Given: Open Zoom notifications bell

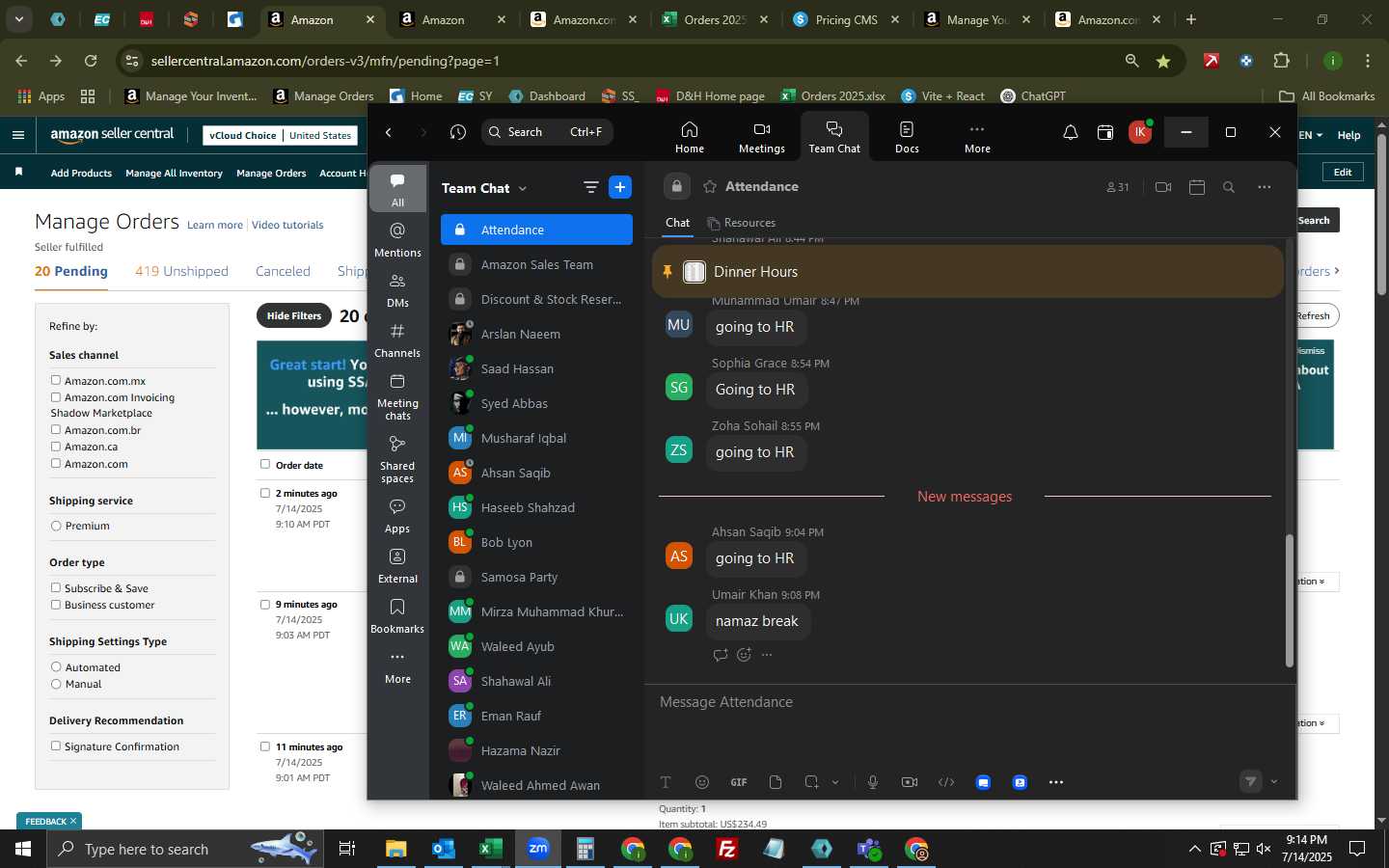Looking at the screenshot, I should (1070, 133).
